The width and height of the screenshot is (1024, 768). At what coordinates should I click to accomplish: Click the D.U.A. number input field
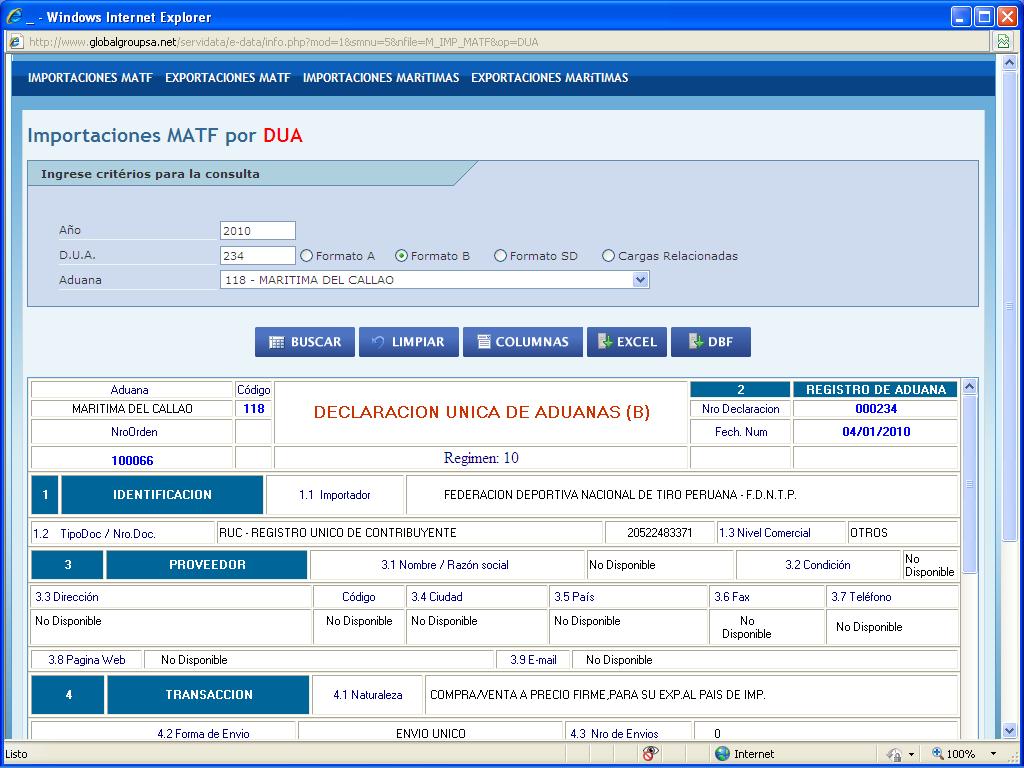coord(258,256)
